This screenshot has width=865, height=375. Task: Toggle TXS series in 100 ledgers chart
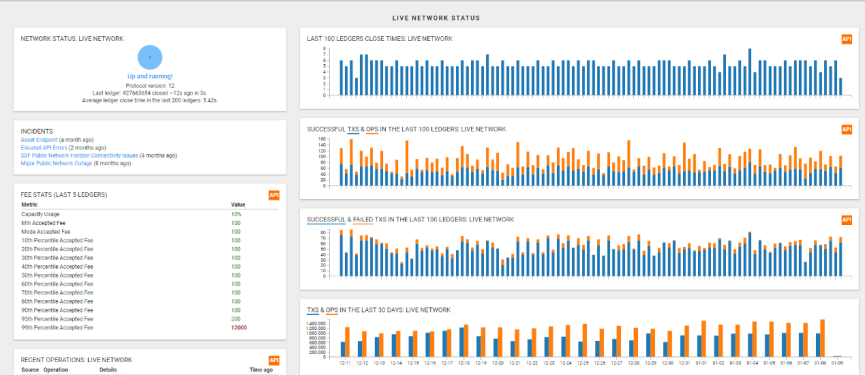click(353, 130)
